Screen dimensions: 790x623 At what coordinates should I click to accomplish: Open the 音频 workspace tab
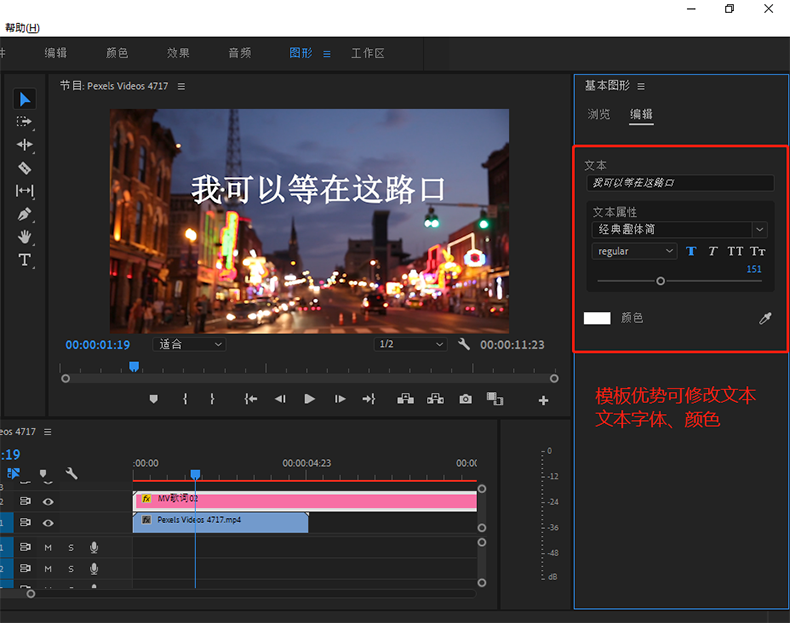point(239,53)
